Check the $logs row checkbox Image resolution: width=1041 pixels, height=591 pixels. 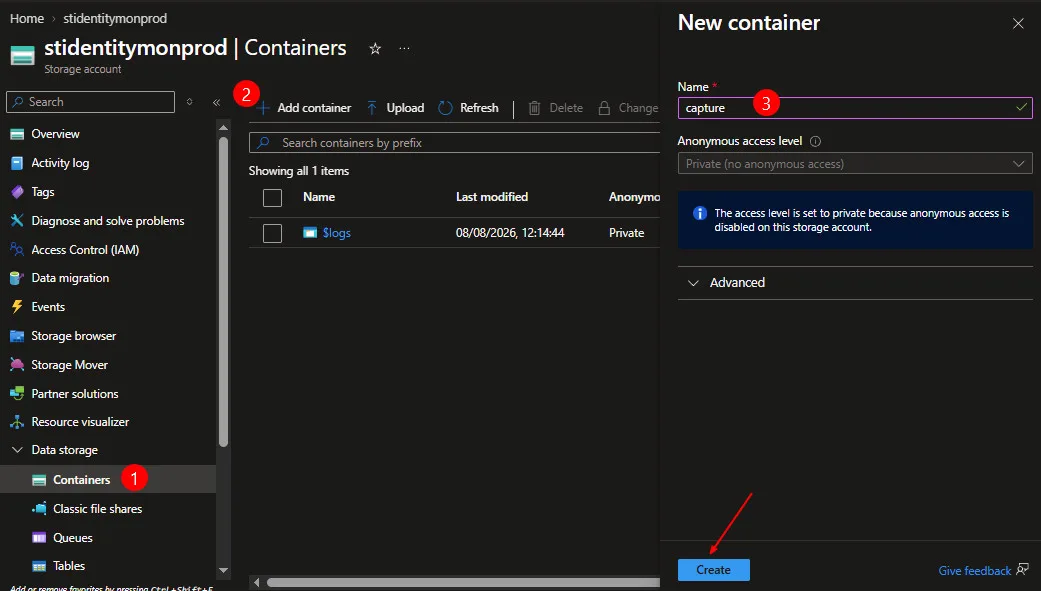(x=272, y=233)
